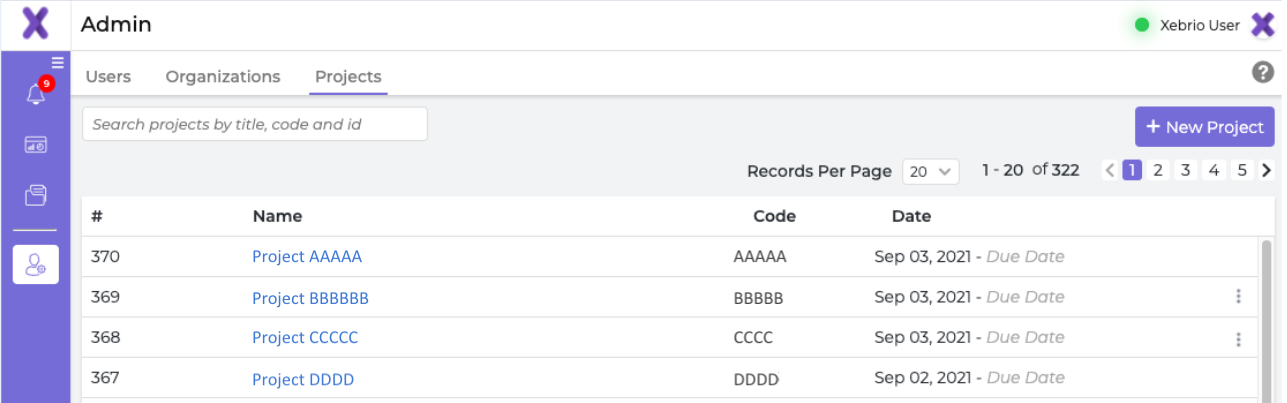1287x403 pixels.
Task: Open the notifications bell icon
Action: click(x=36, y=95)
